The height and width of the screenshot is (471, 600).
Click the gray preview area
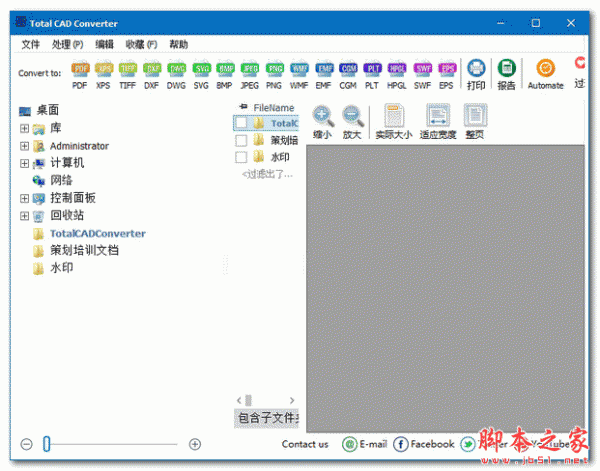(x=445, y=288)
